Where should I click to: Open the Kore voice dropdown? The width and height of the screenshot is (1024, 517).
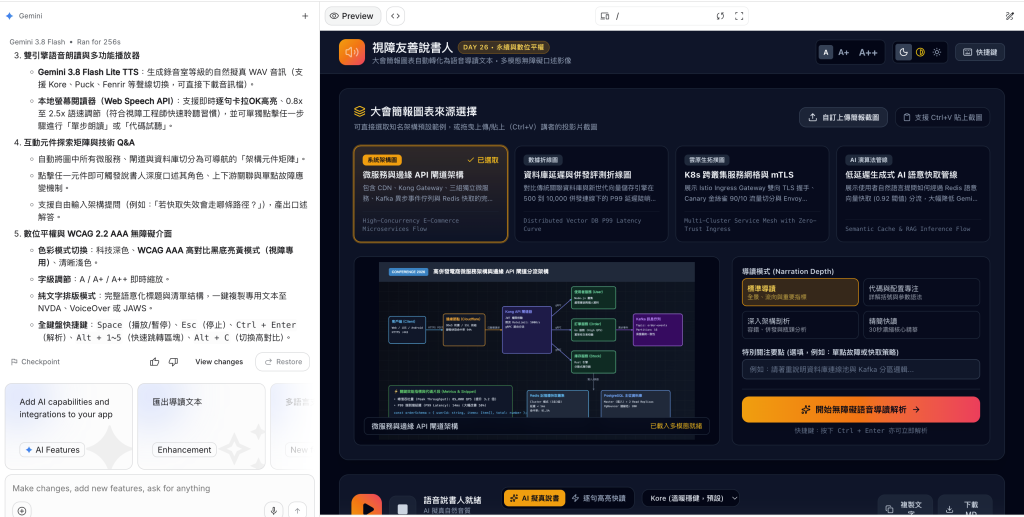tap(691, 498)
